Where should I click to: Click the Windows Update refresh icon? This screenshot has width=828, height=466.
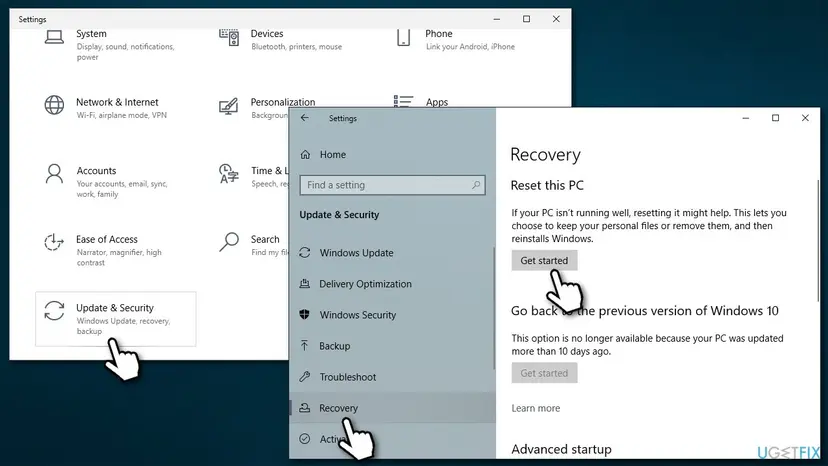(305, 253)
